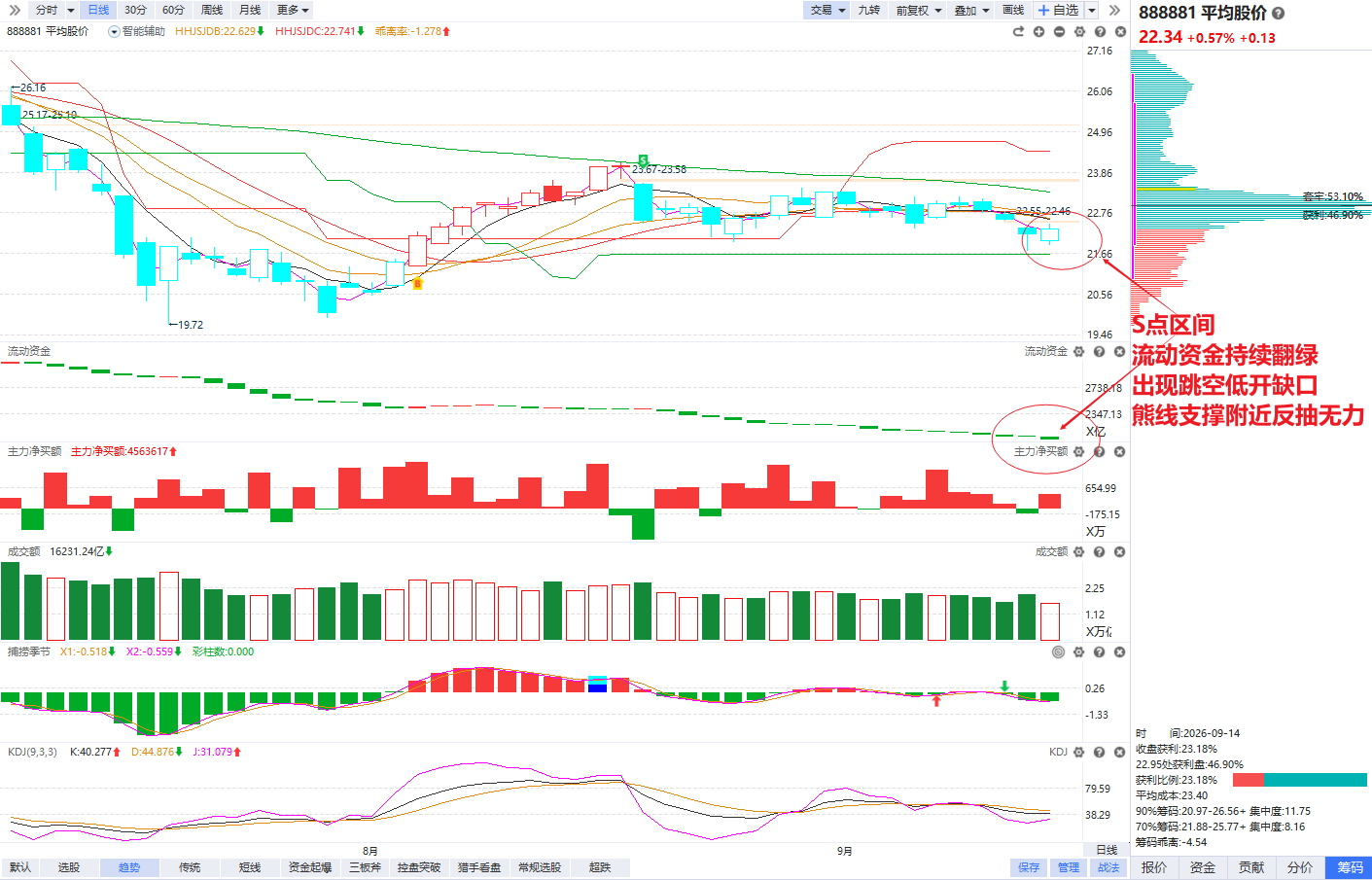Image resolution: width=1372 pixels, height=880 pixels.
Task: Add stock to 自选 watchlist
Action: click(1059, 10)
